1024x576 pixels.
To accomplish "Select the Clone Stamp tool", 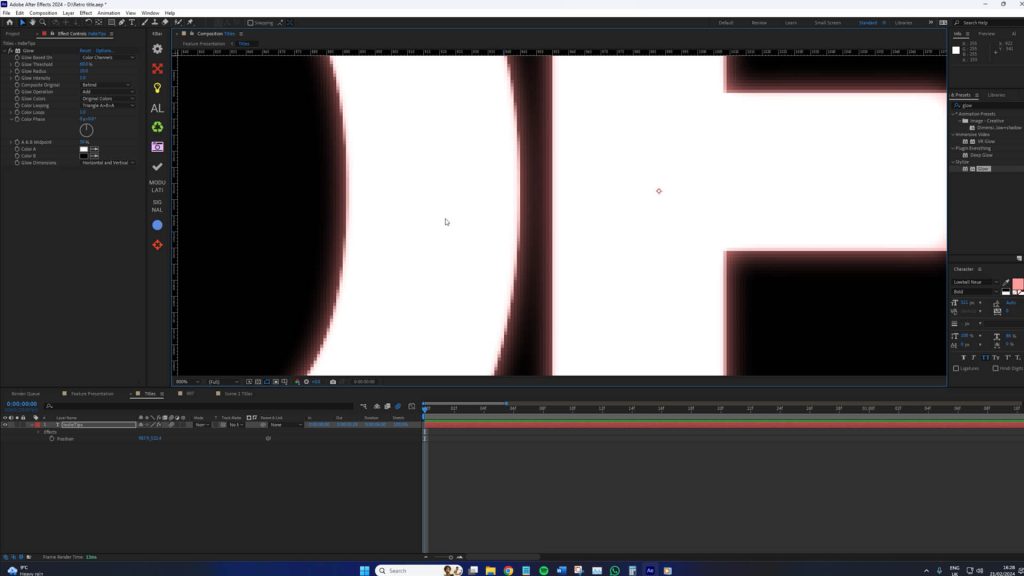I will (155, 22).
